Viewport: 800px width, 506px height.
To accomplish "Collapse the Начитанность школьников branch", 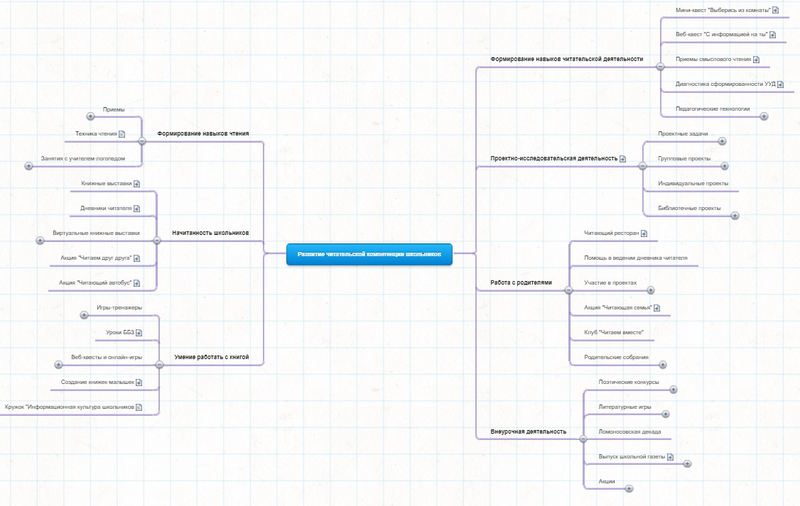I will (x=157, y=240).
